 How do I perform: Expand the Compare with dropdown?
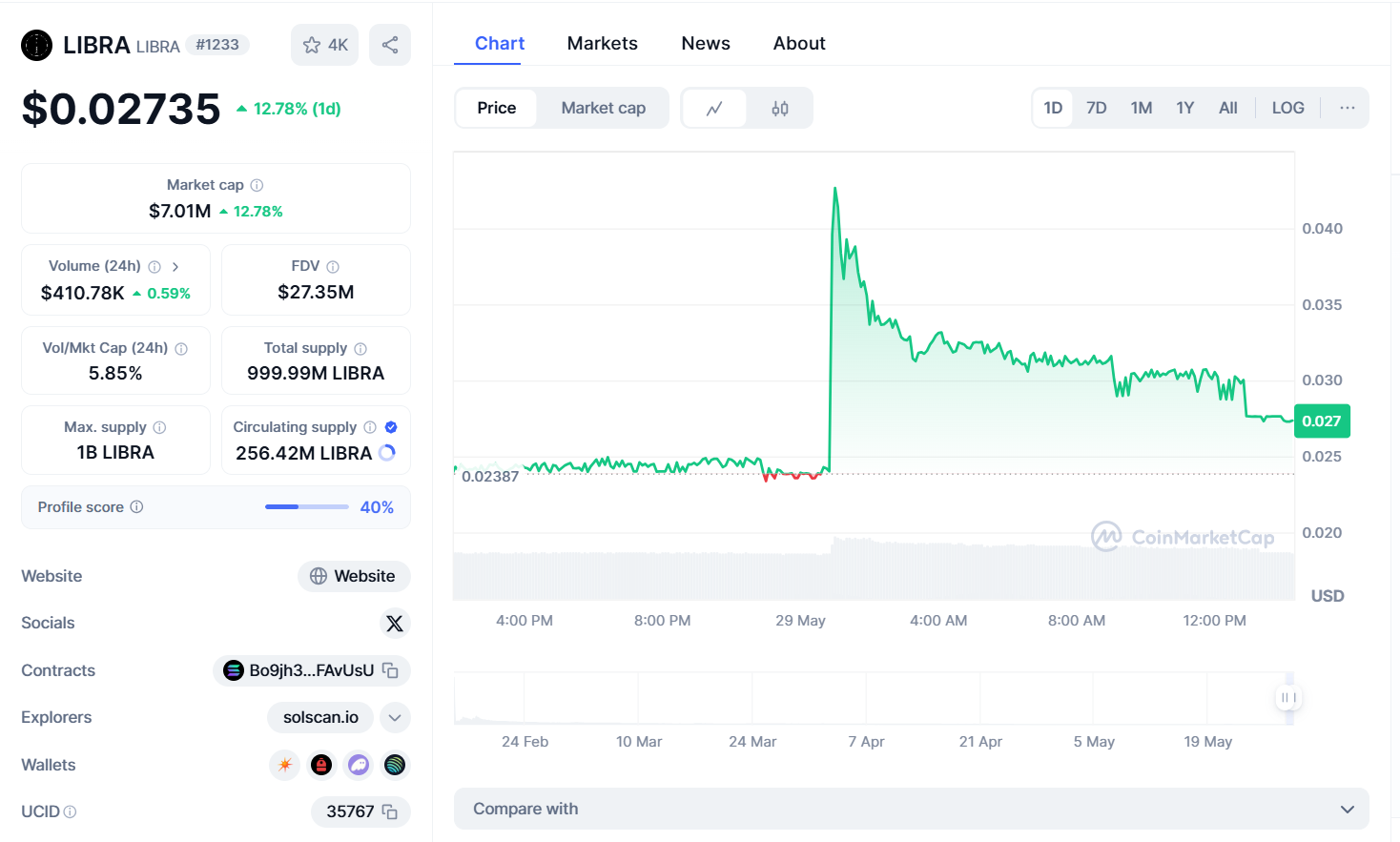click(1347, 810)
